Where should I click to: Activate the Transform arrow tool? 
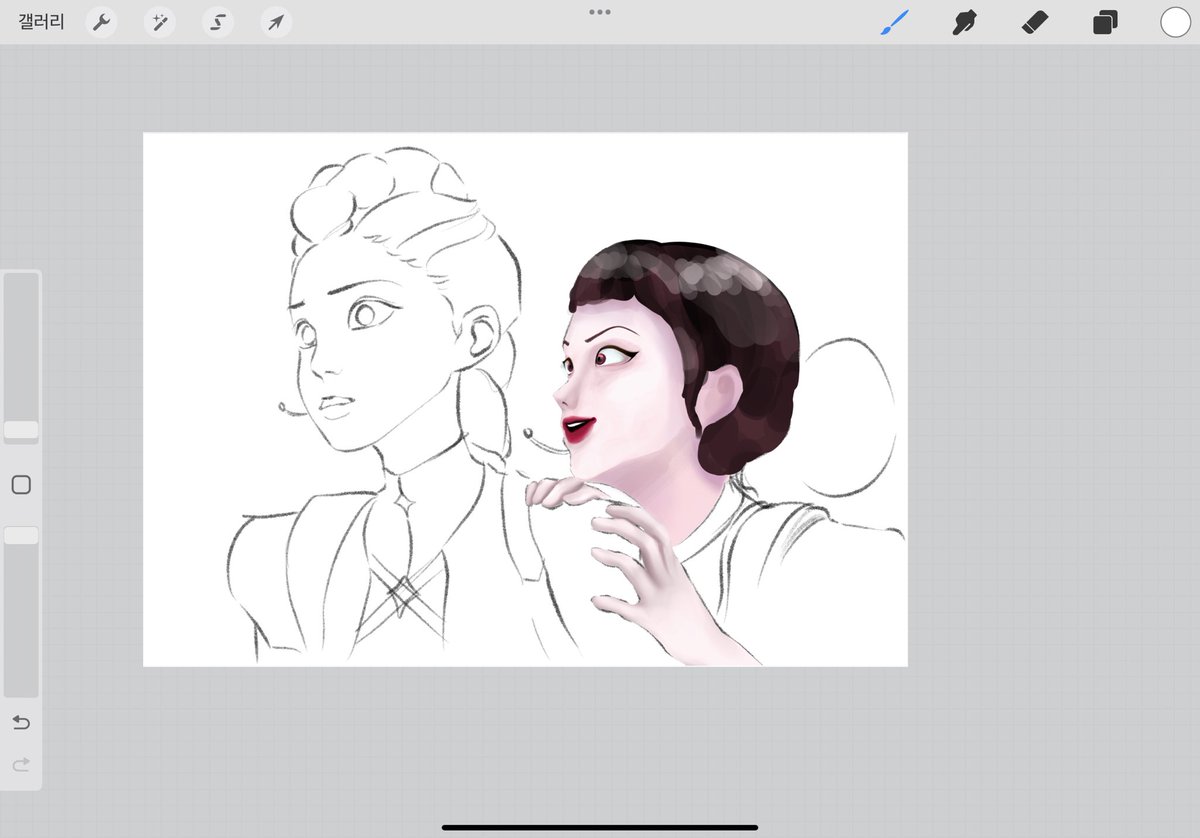(276, 22)
